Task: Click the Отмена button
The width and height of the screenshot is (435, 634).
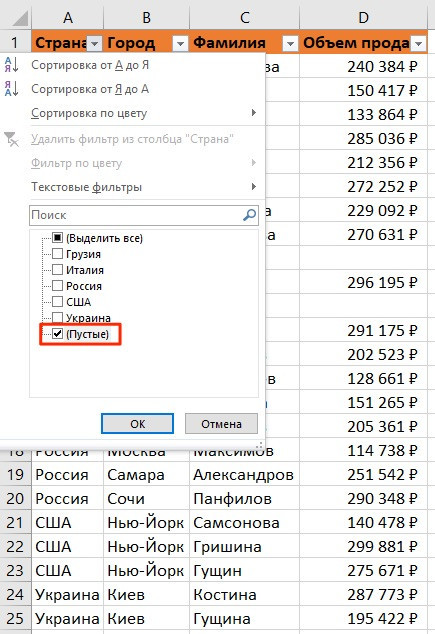Action: click(x=221, y=423)
